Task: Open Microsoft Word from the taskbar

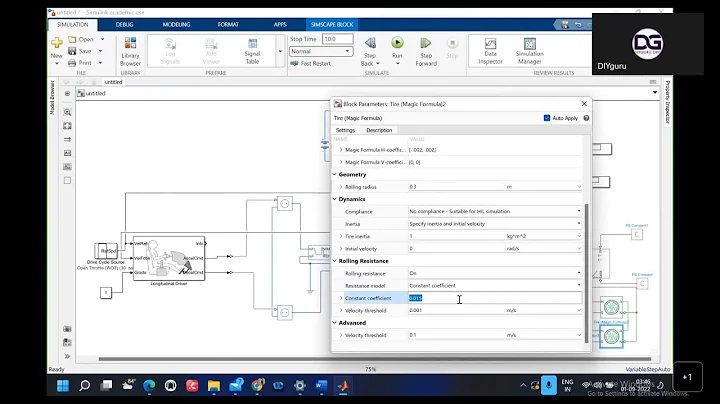Action: [x=321, y=386]
